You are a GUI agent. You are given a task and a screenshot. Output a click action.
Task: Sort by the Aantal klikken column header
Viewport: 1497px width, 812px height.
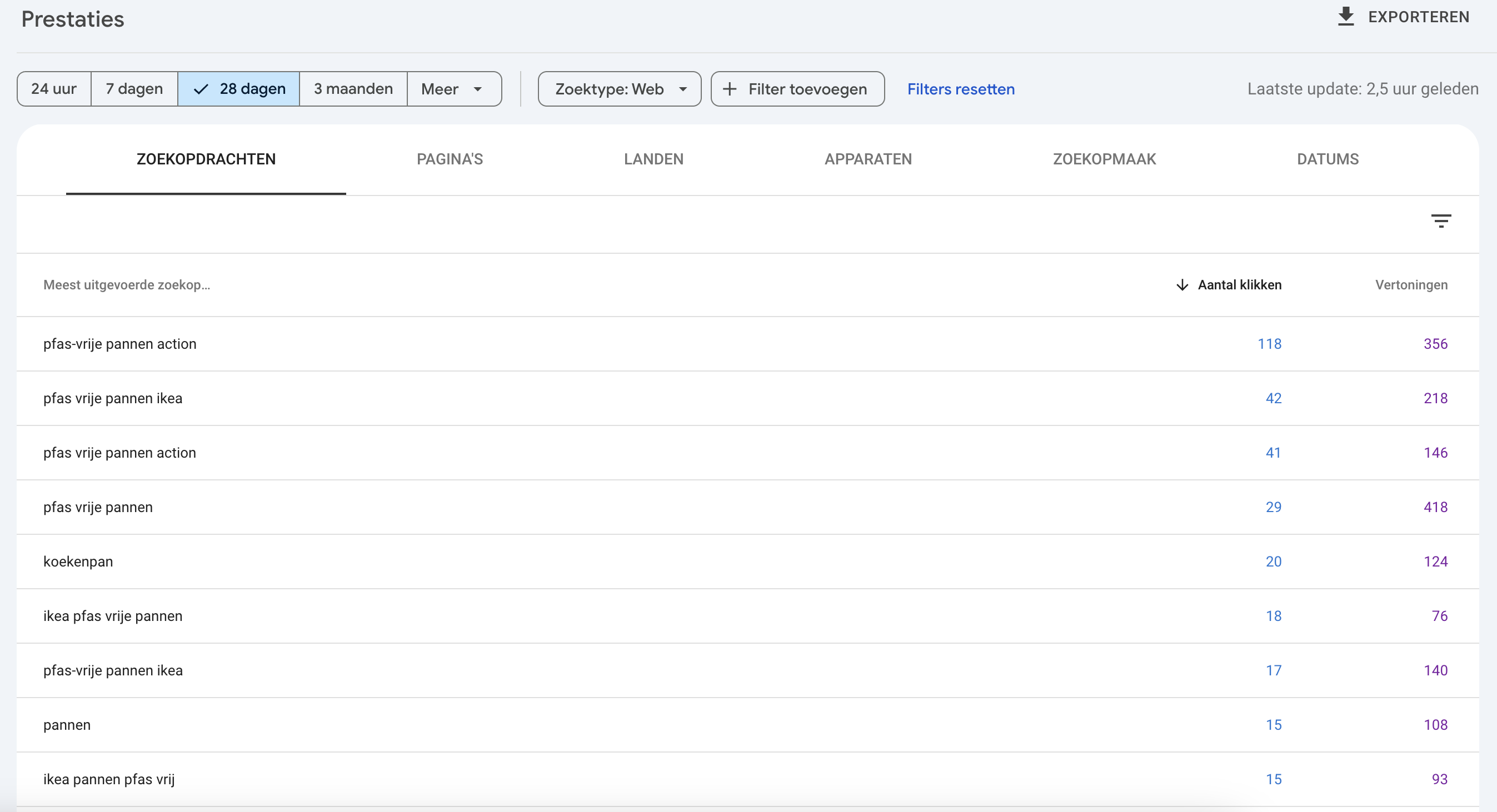tap(1240, 285)
